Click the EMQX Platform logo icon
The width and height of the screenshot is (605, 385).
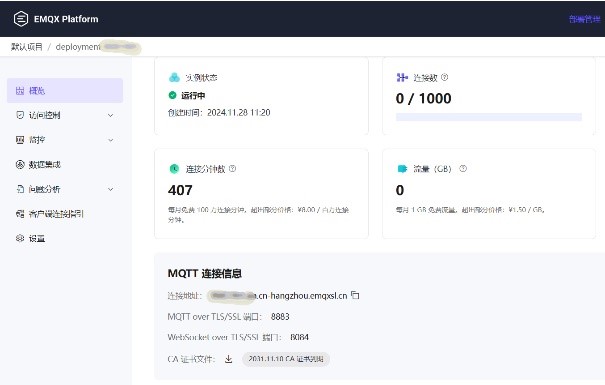(21, 19)
